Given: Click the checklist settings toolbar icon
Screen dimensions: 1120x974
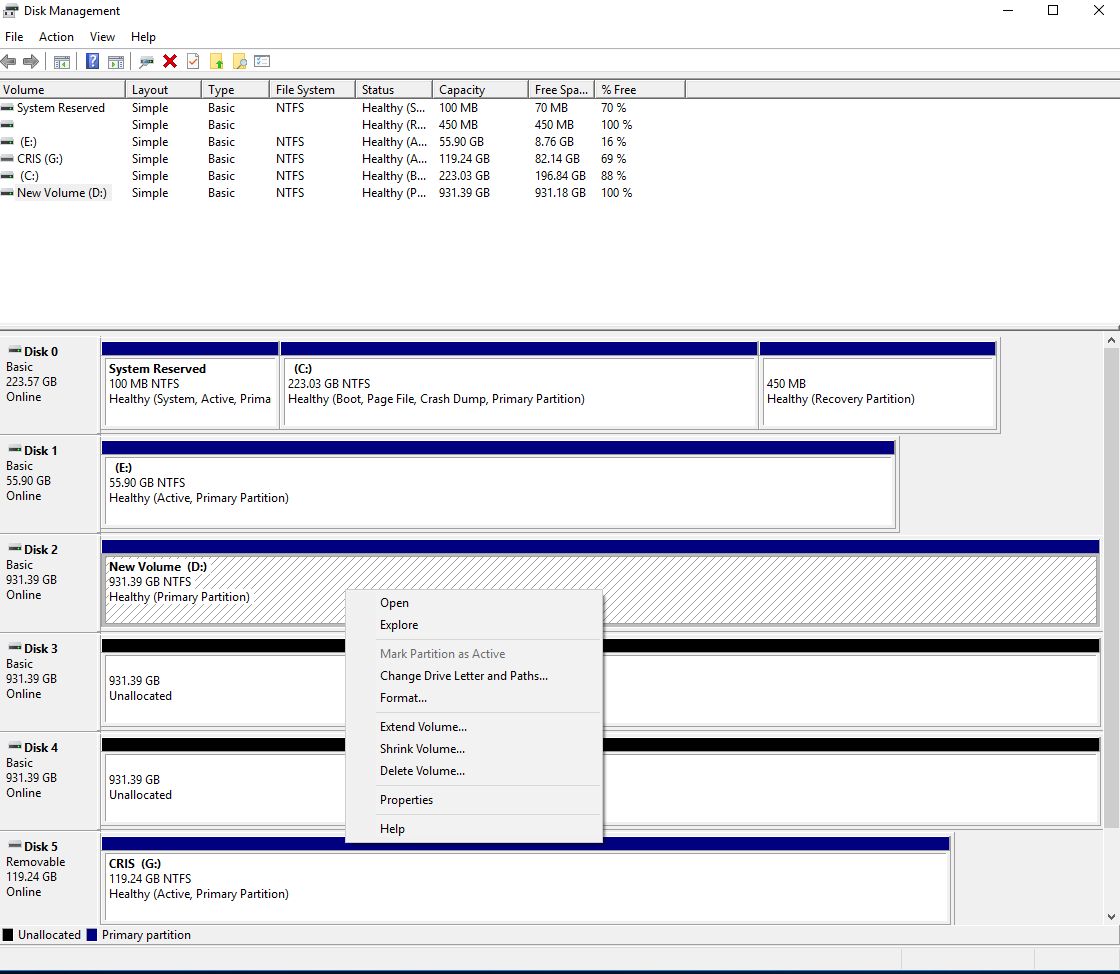Looking at the screenshot, I should pos(262,61).
